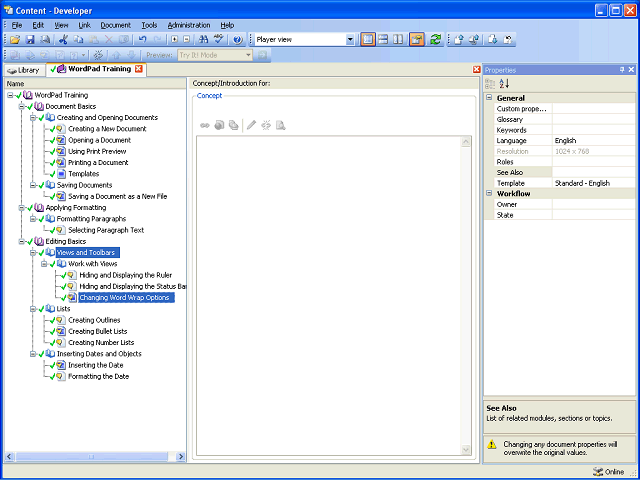Click the Find binoculars icon
Screen dimensions: 640x480
pos(203,40)
